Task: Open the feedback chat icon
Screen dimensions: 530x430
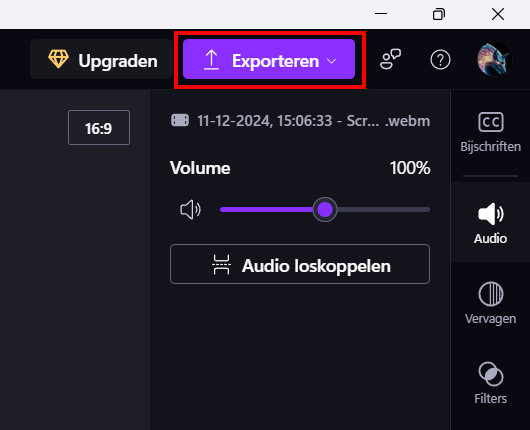Action: 390,59
